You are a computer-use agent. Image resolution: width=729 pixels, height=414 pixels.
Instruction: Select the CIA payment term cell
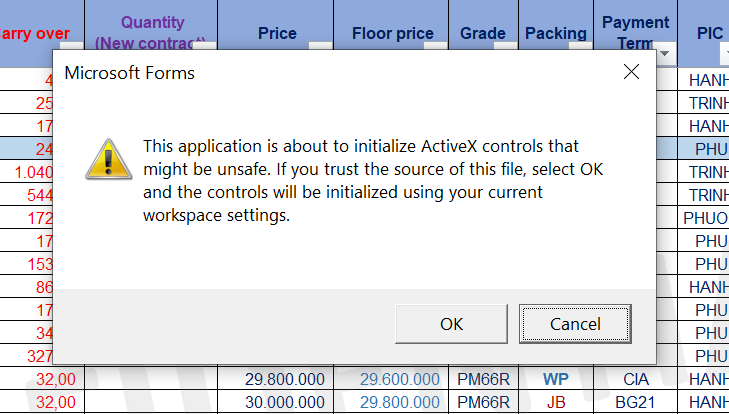tap(636, 379)
